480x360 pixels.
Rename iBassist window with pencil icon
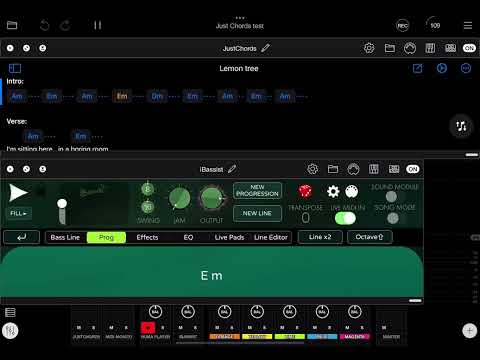pyautogui.click(x=232, y=169)
